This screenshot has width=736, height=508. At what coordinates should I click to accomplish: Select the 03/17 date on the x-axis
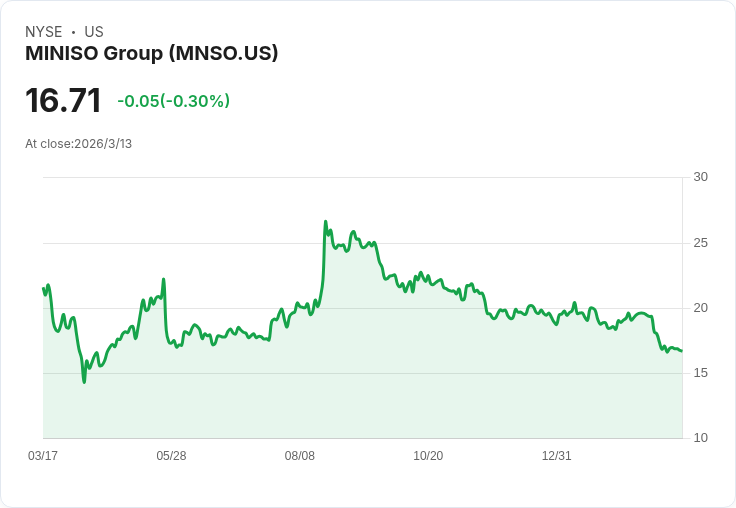43,456
